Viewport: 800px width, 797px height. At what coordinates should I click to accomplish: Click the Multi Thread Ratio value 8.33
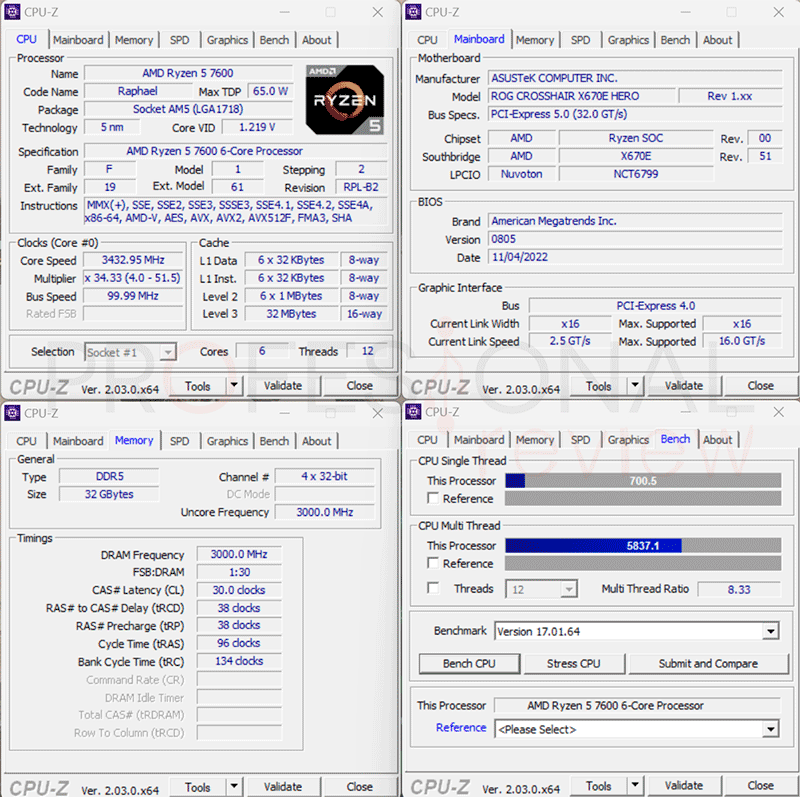[x=739, y=589]
